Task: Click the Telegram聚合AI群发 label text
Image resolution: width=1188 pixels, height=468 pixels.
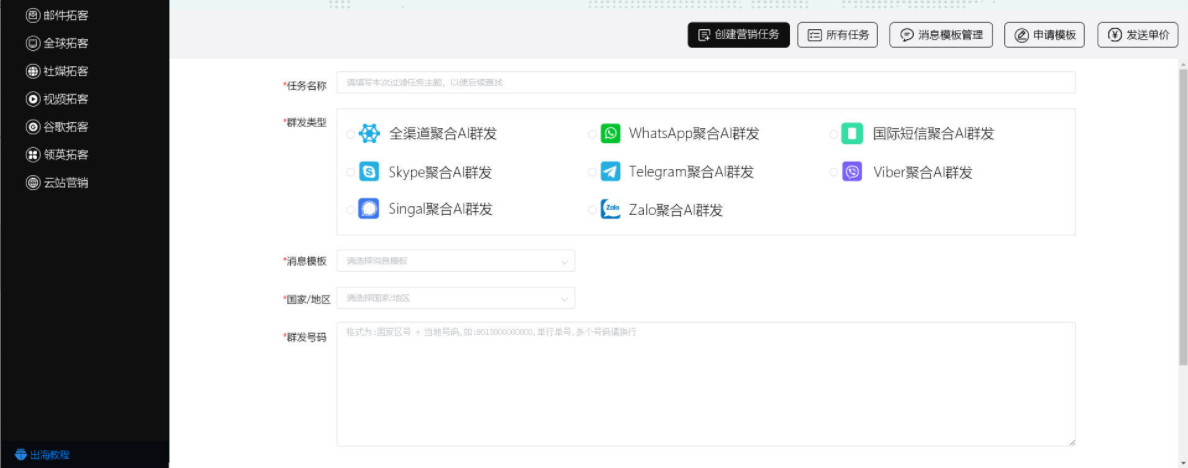Action: tap(691, 172)
